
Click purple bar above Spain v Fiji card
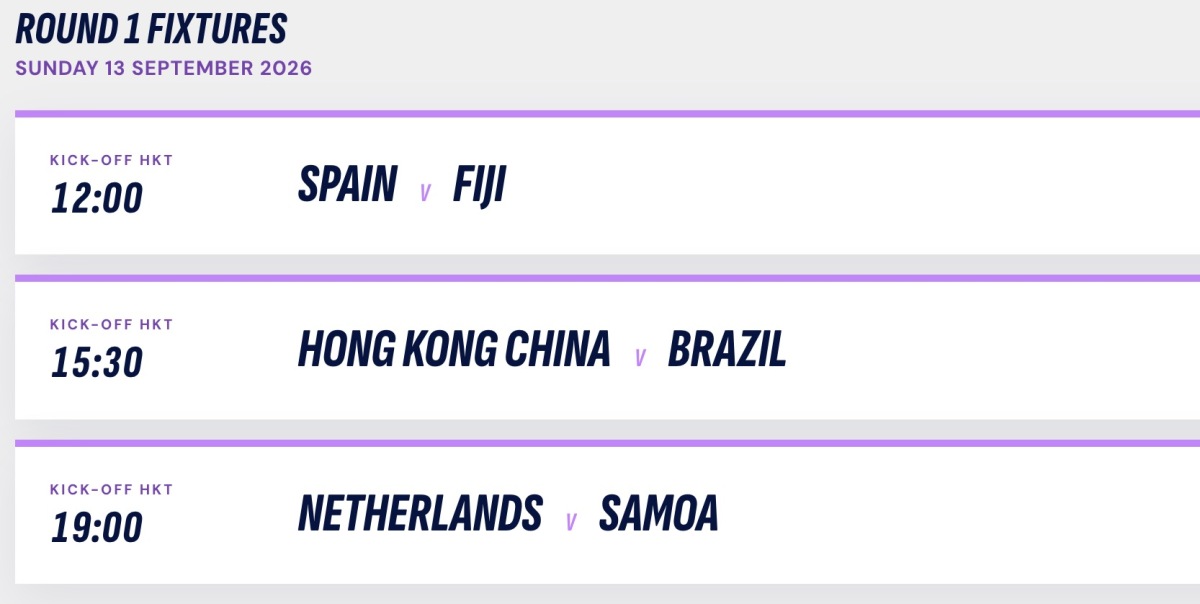607,114
